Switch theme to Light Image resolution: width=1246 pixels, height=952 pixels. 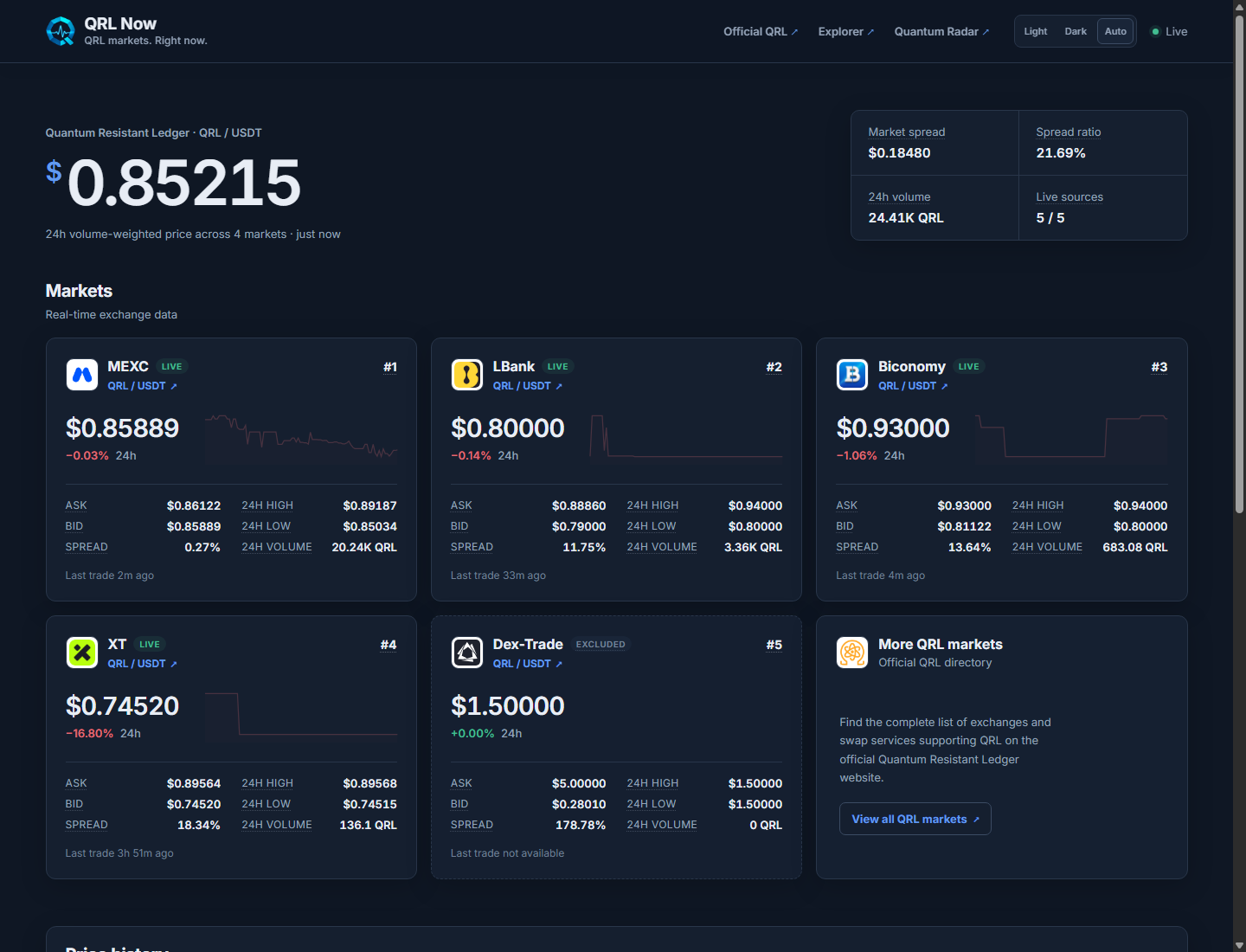[1036, 31]
